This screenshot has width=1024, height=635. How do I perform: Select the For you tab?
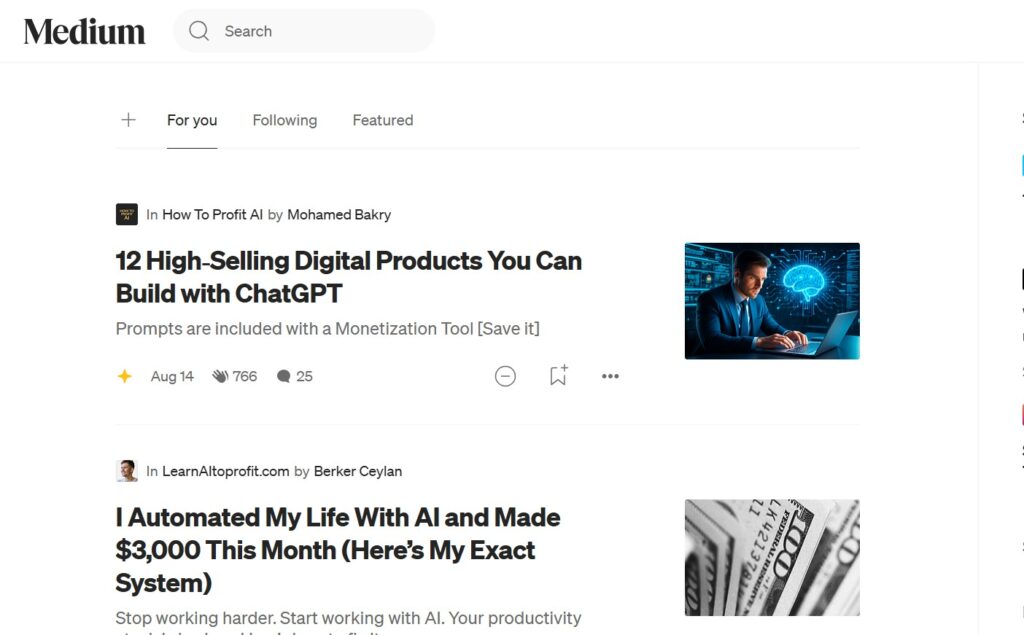[x=192, y=120]
